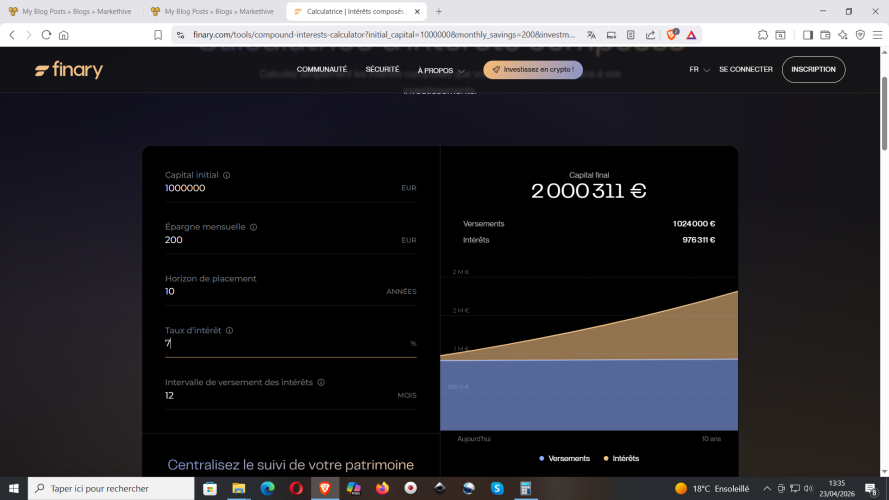
Task: Go to the finary logo homepage
Action: 69,70
